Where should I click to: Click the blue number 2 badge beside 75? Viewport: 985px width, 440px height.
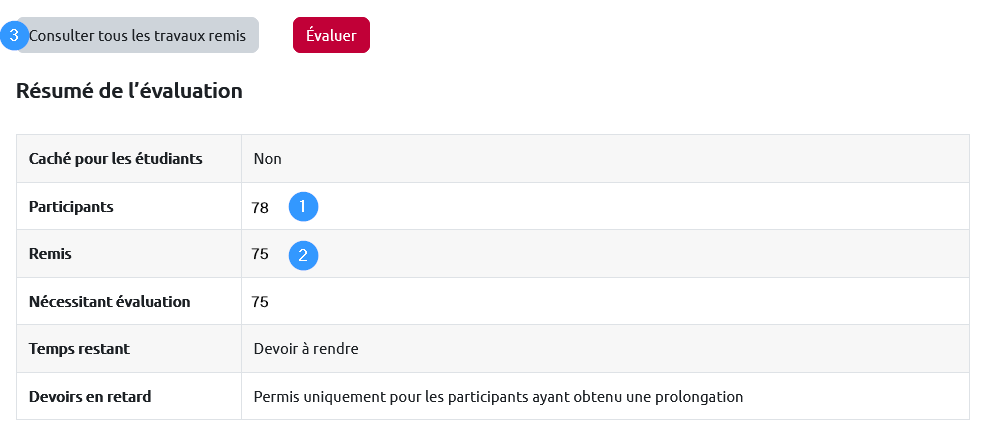(303, 255)
